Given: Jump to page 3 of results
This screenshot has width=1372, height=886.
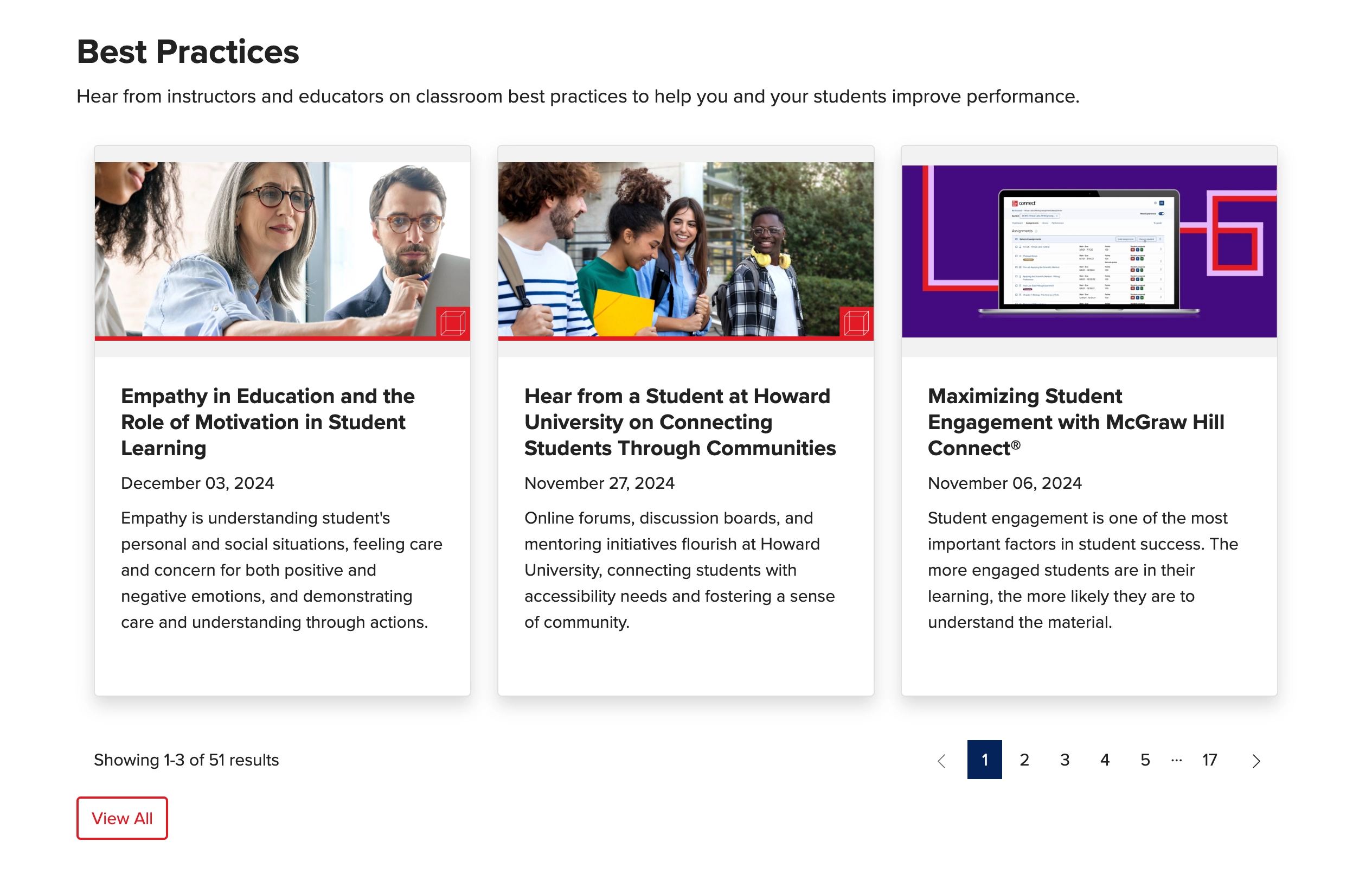Looking at the screenshot, I should point(1064,760).
